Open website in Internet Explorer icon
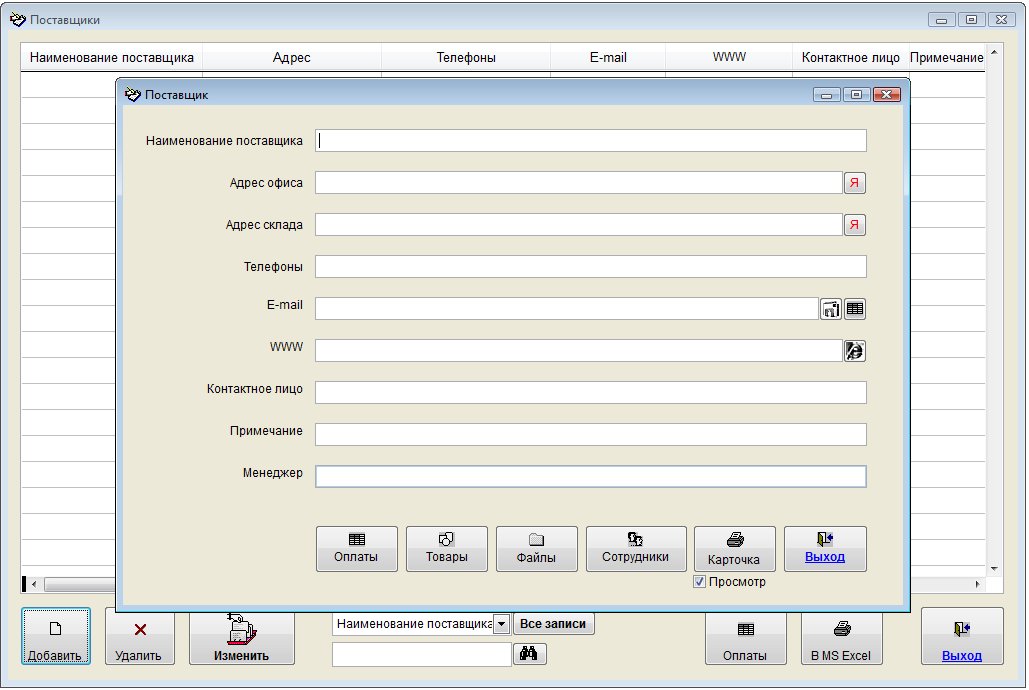Screen dimensions: 1029x690 tap(854, 351)
